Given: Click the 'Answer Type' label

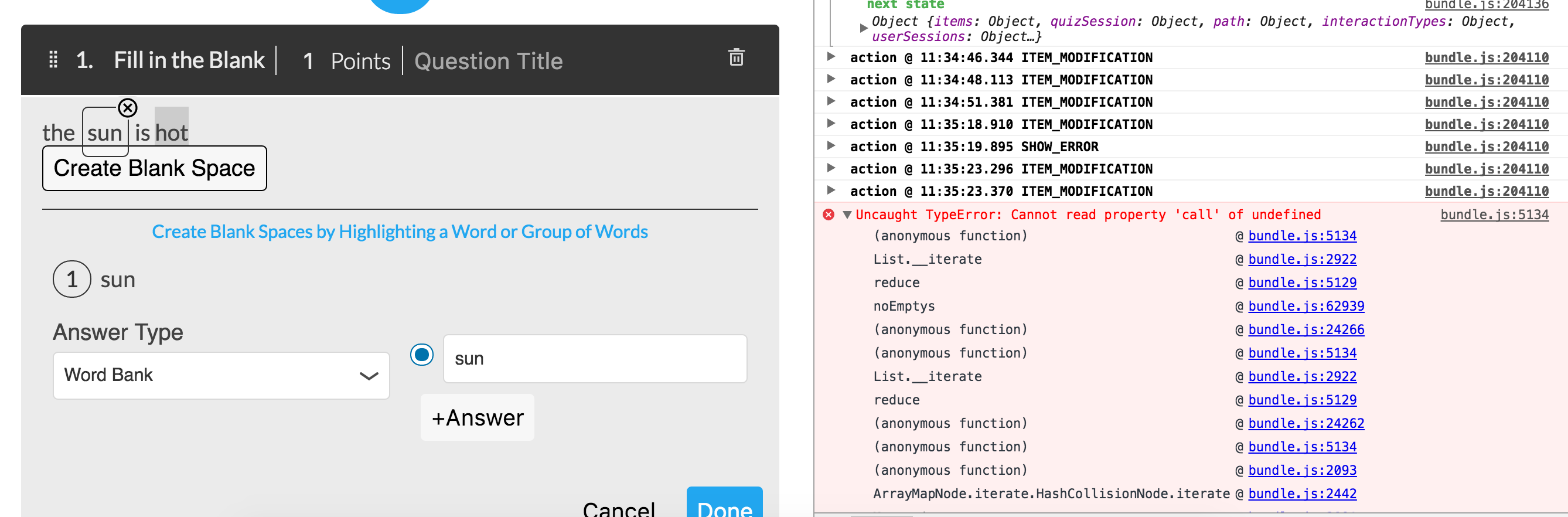Looking at the screenshot, I should [117, 332].
